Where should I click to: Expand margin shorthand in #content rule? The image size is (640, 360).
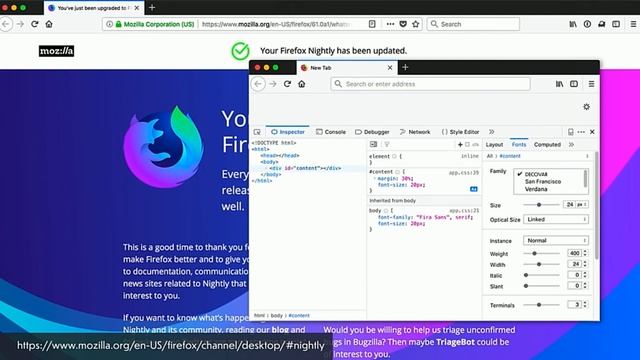(375, 178)
